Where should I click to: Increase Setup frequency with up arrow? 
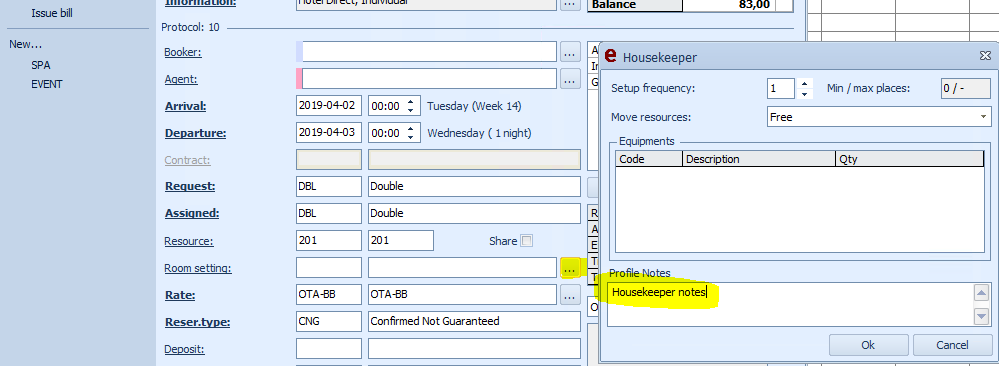805,84
